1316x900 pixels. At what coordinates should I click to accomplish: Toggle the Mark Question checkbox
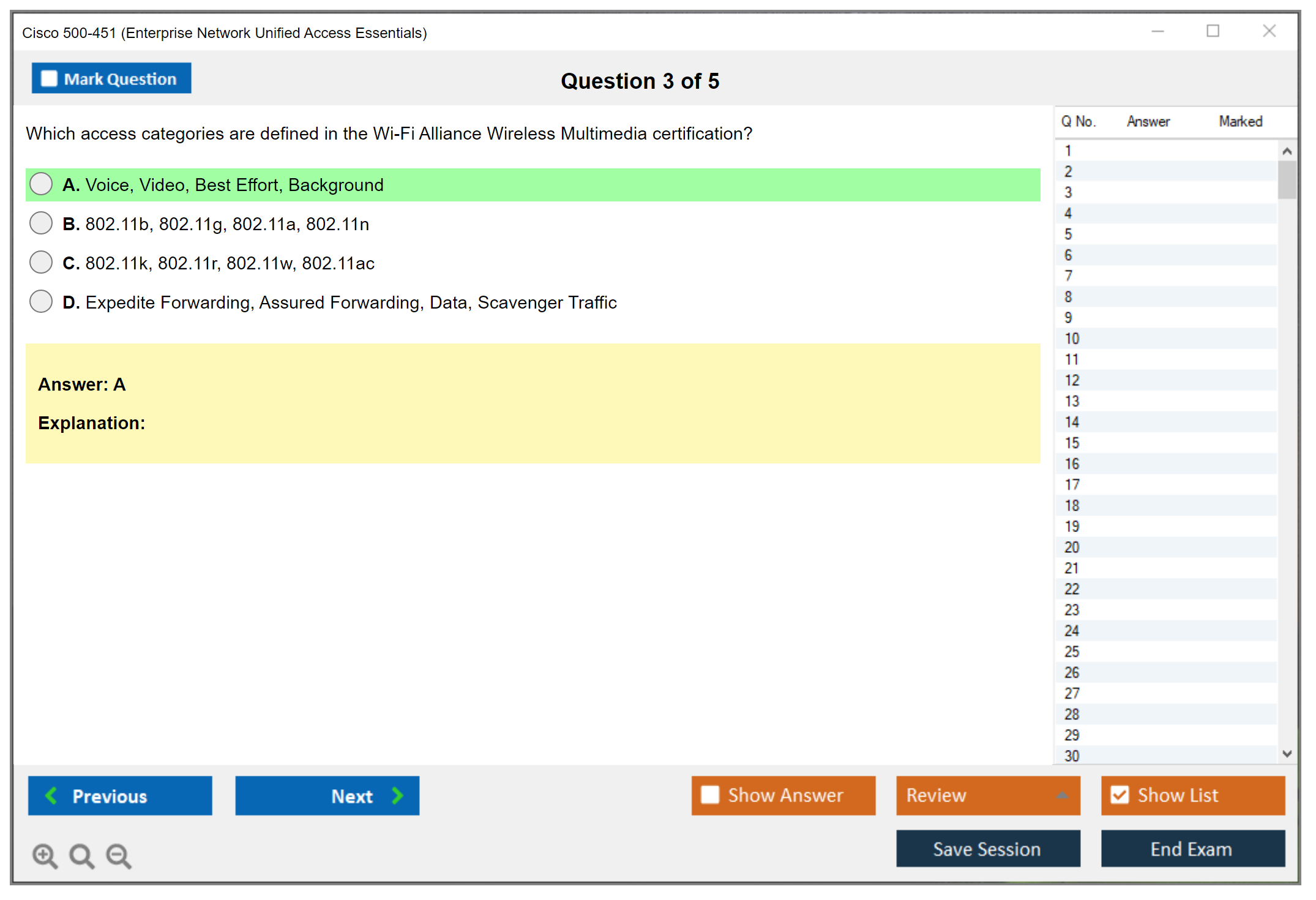point(49,79)
